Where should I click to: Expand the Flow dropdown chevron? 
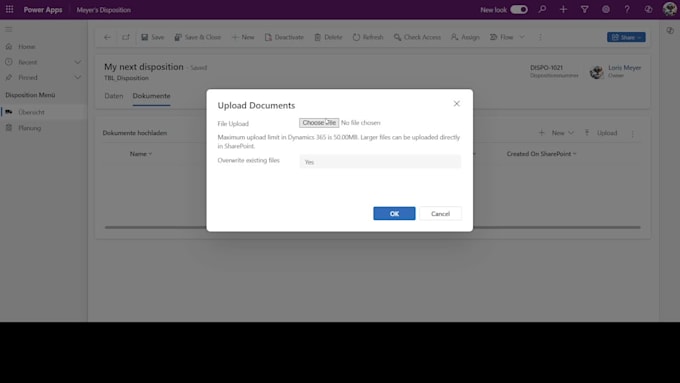click(522, 37)
